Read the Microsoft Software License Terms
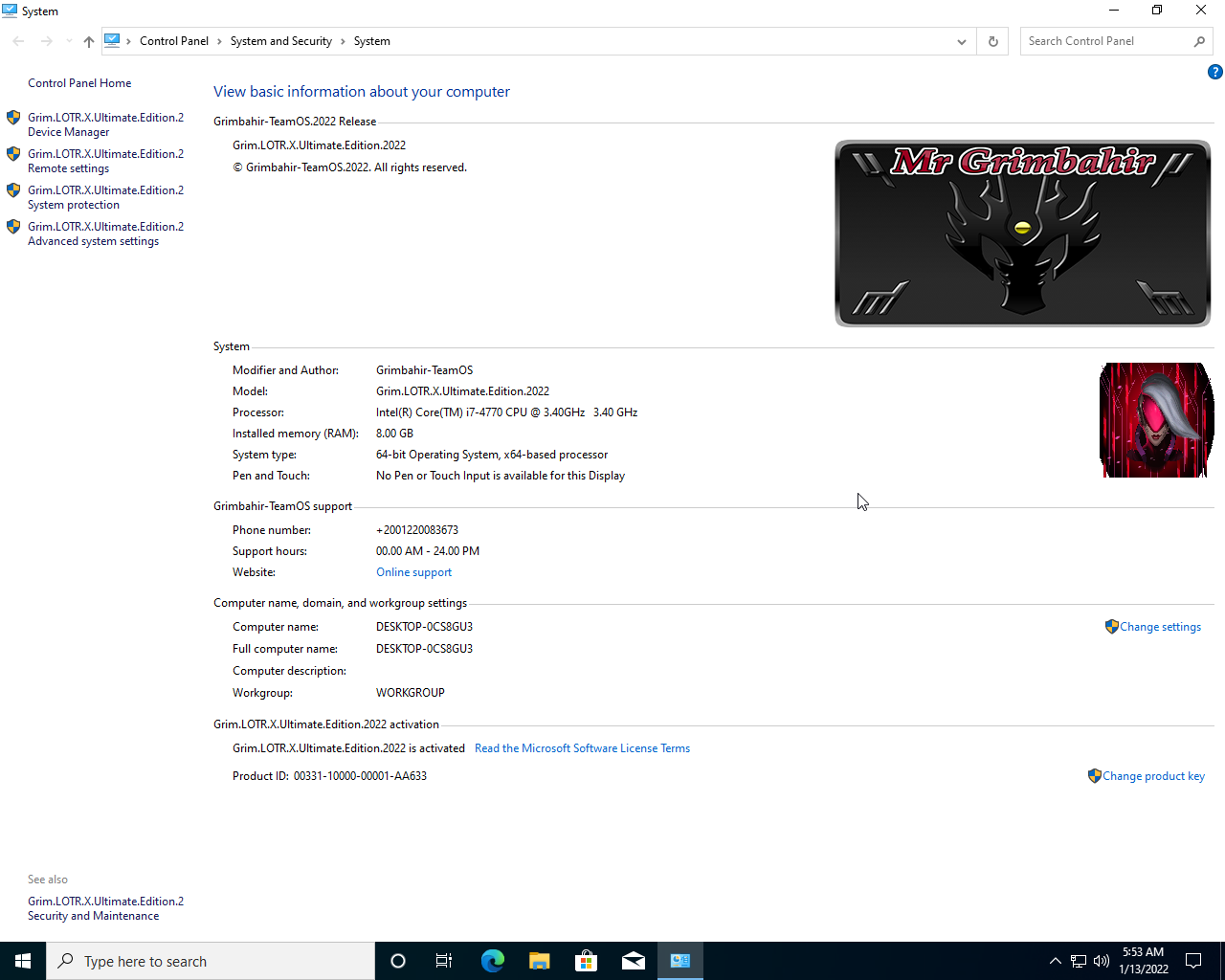Screen dimensions: 1225x980 [x=582, y=748]
